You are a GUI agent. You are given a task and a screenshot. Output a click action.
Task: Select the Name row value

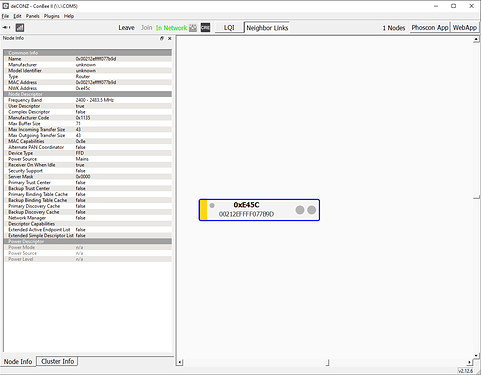(x=96, y=59)
